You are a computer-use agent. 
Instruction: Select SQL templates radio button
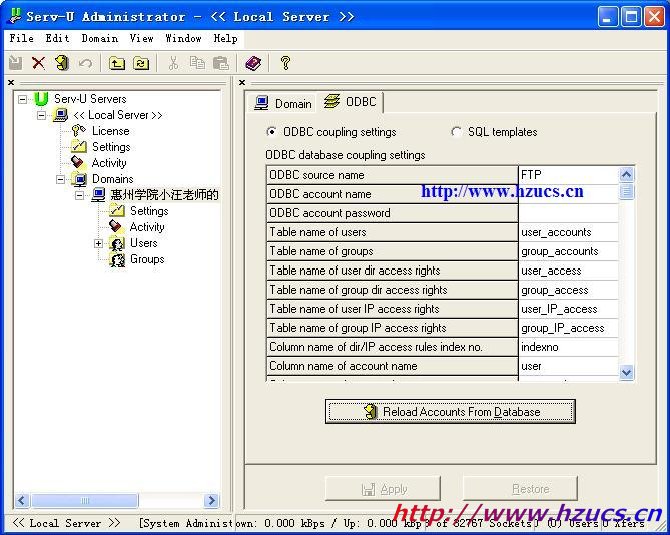tap(457, 132)
